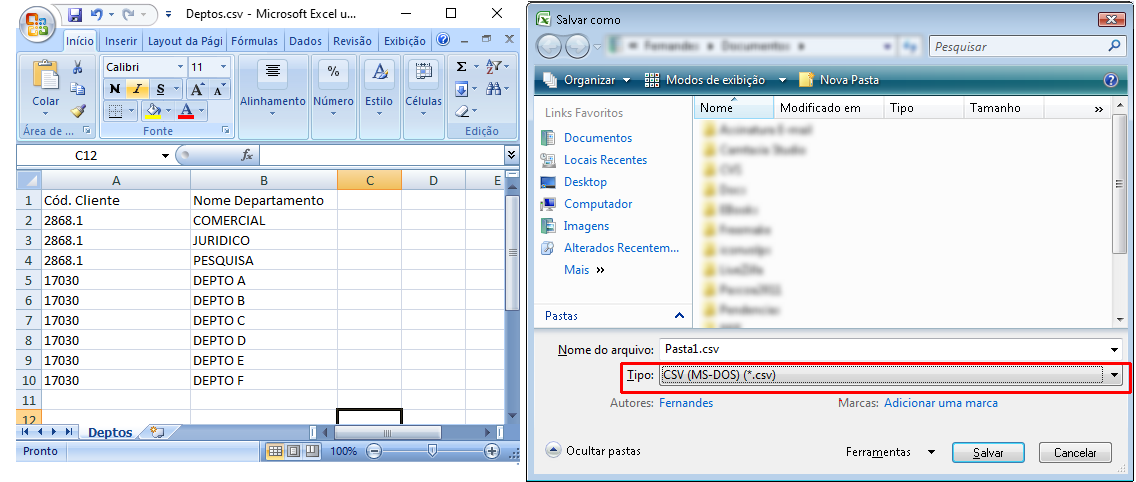Screen dimensions: 1136x482
Task: Toggle italic formatting I button
Action: (137, 89)
